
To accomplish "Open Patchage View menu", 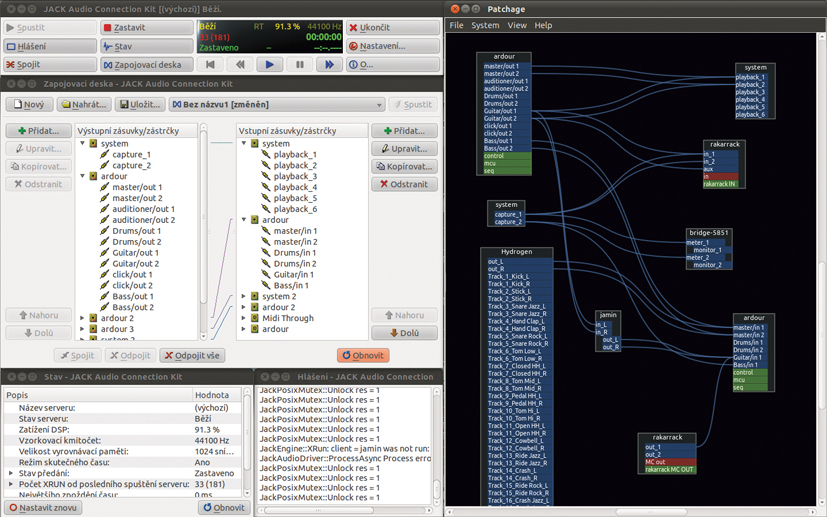I will tap(517, 25).
